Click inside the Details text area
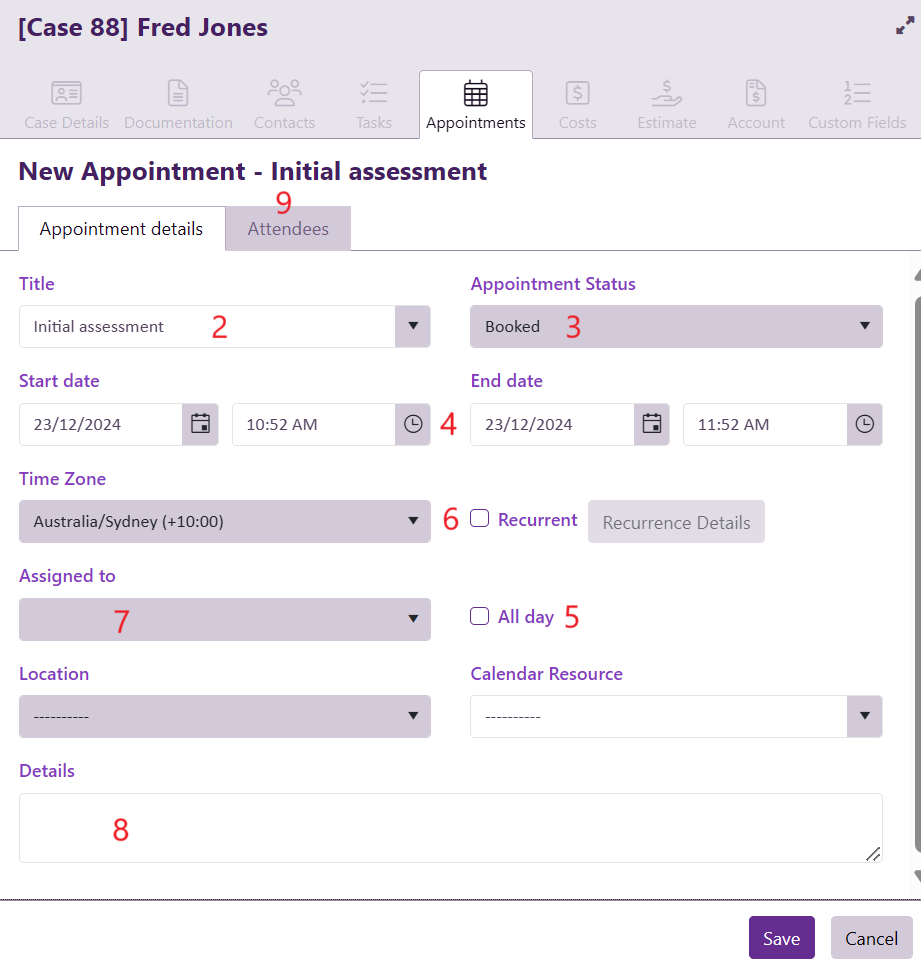 click(450, 828)
